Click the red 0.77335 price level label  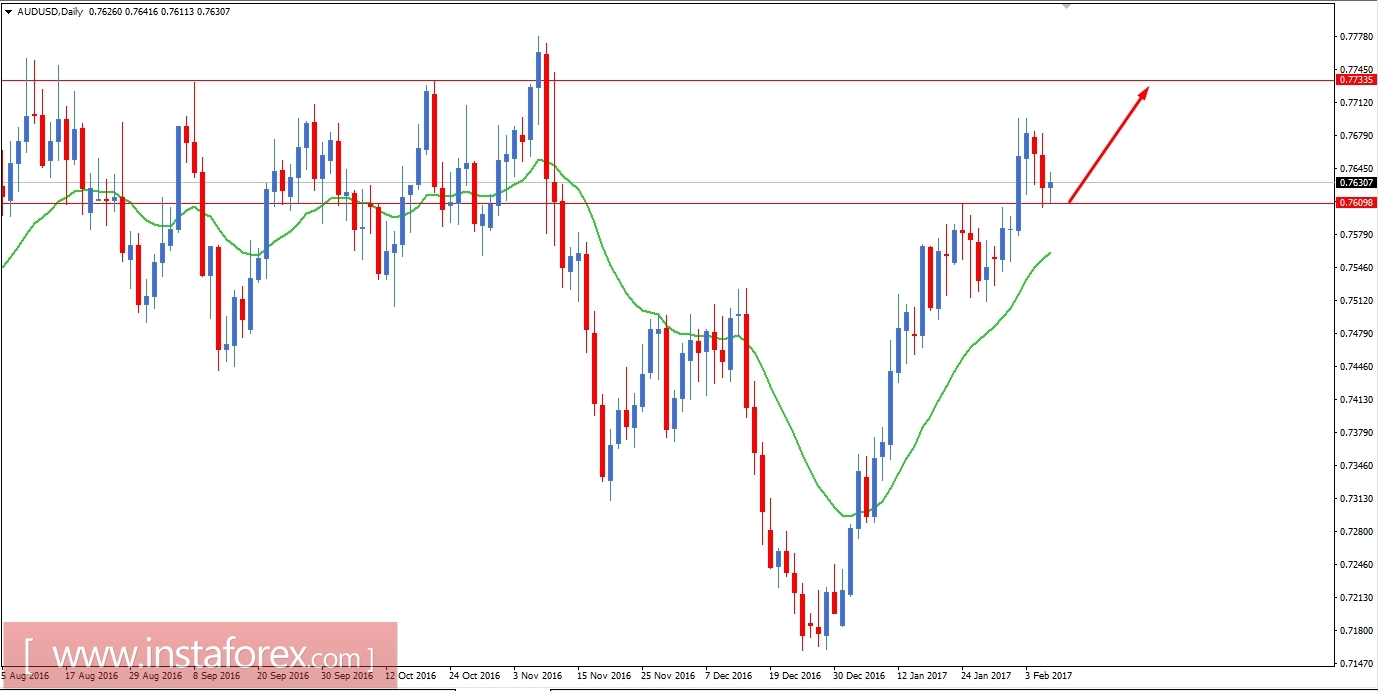point(1355,79)
